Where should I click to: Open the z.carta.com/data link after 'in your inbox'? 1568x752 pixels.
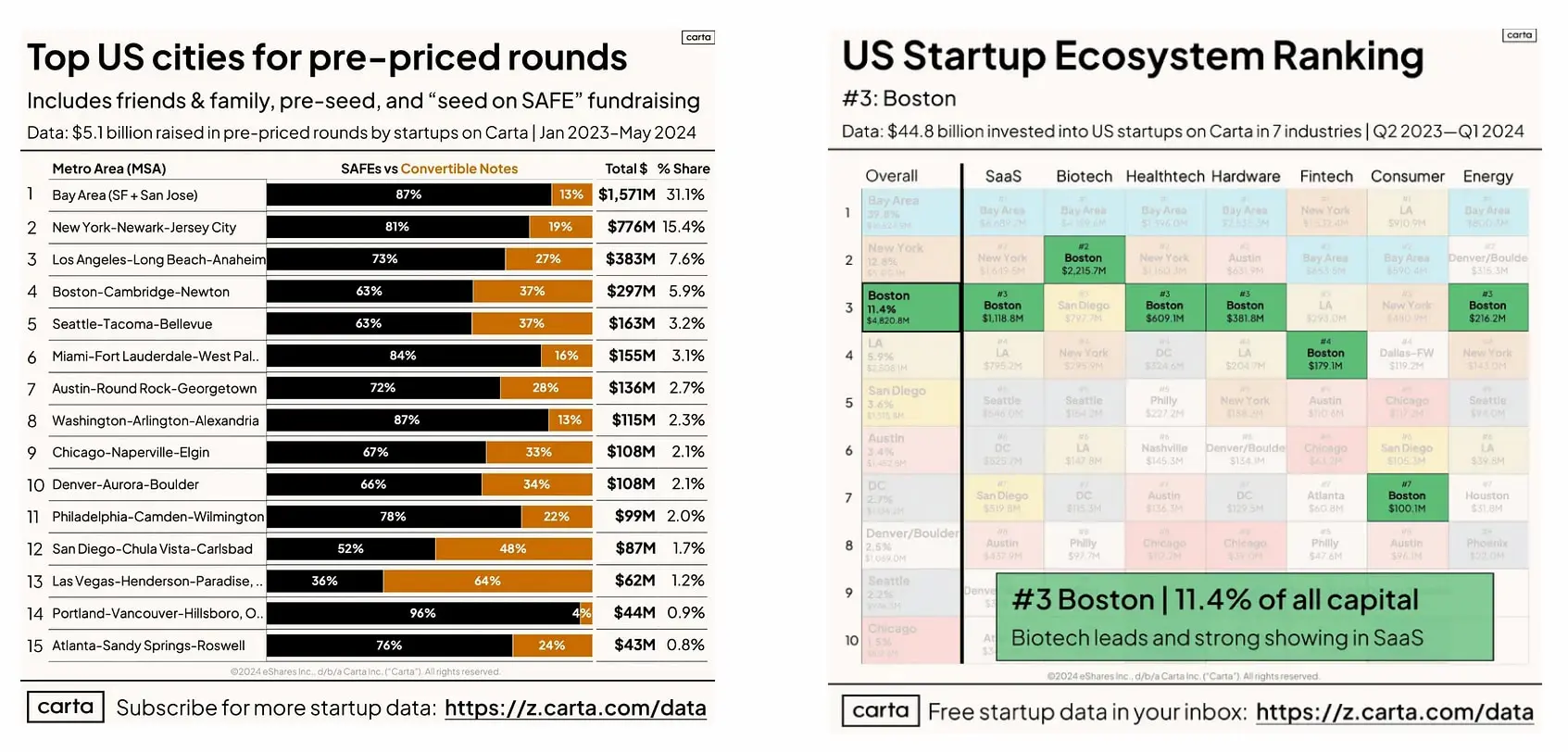point(1394,712)
